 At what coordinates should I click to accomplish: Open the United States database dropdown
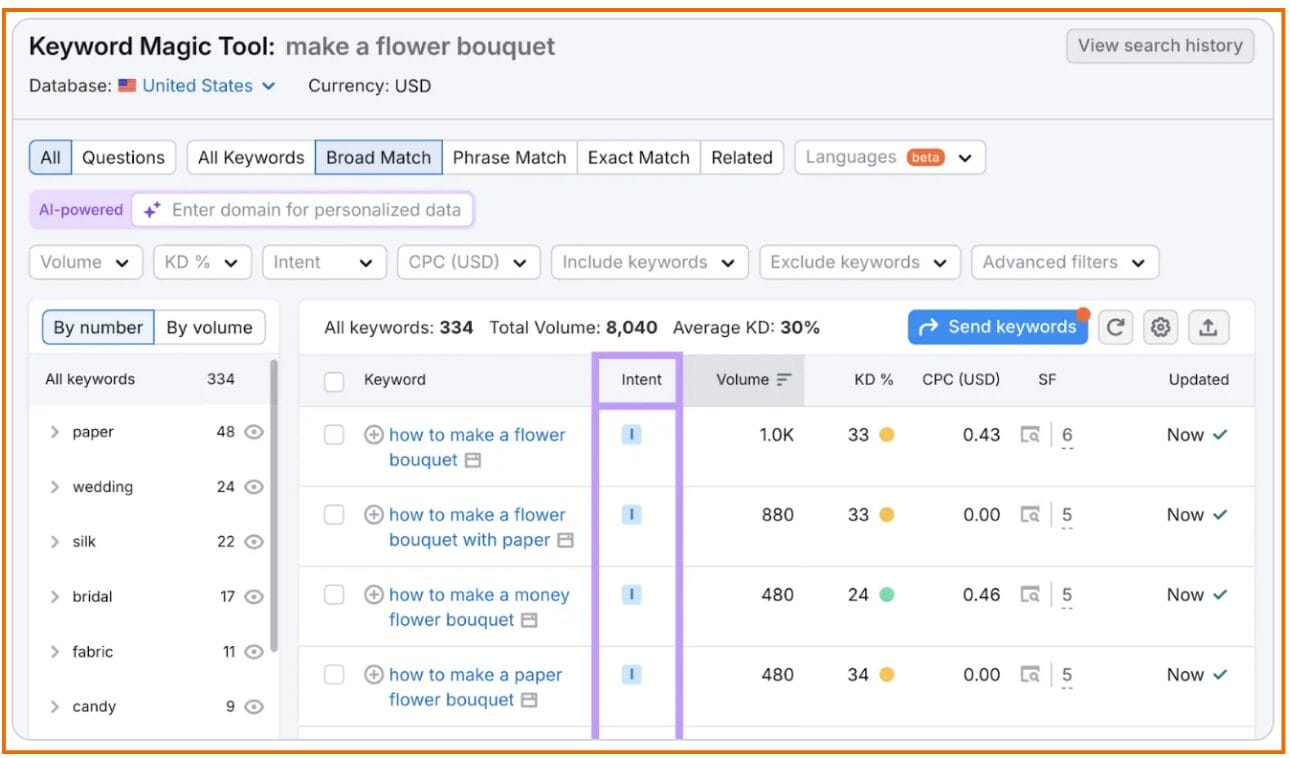(197, 86)
